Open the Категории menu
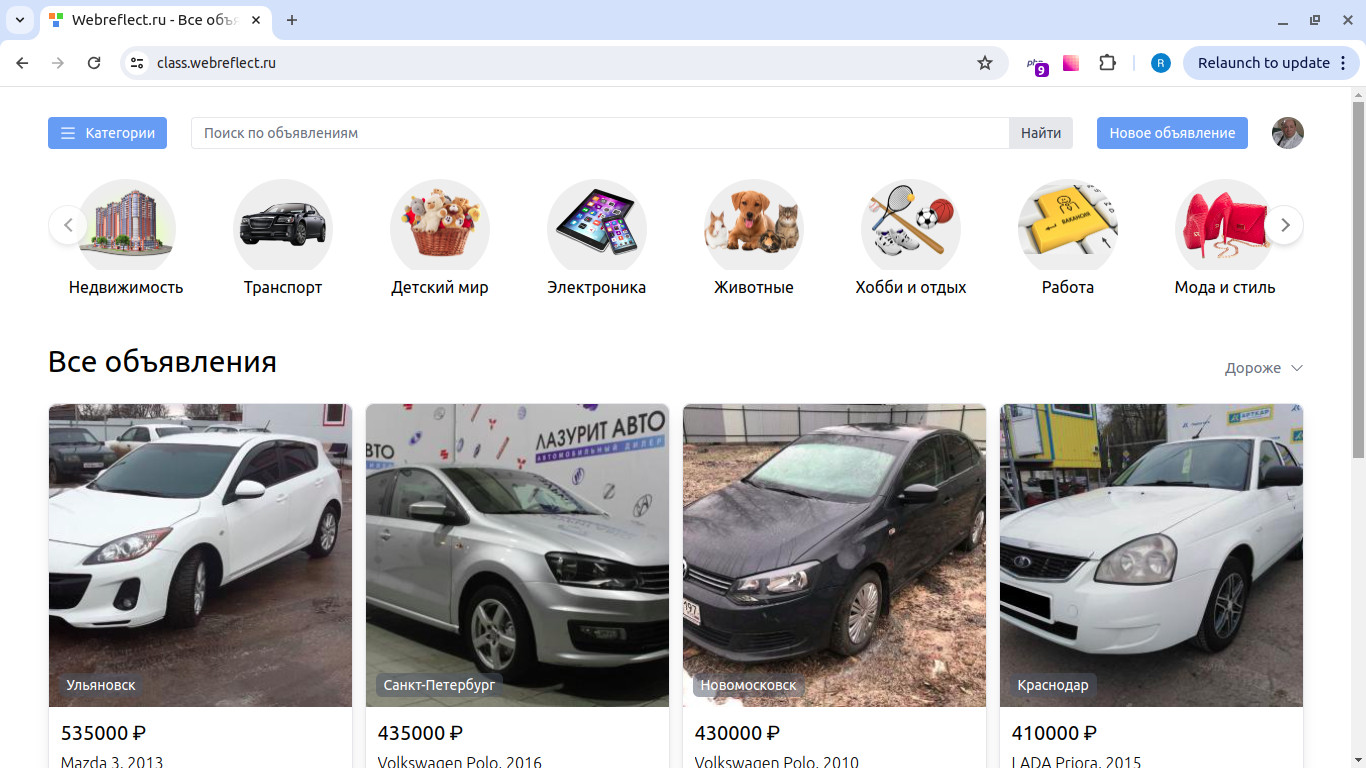 tap(107, 133)
